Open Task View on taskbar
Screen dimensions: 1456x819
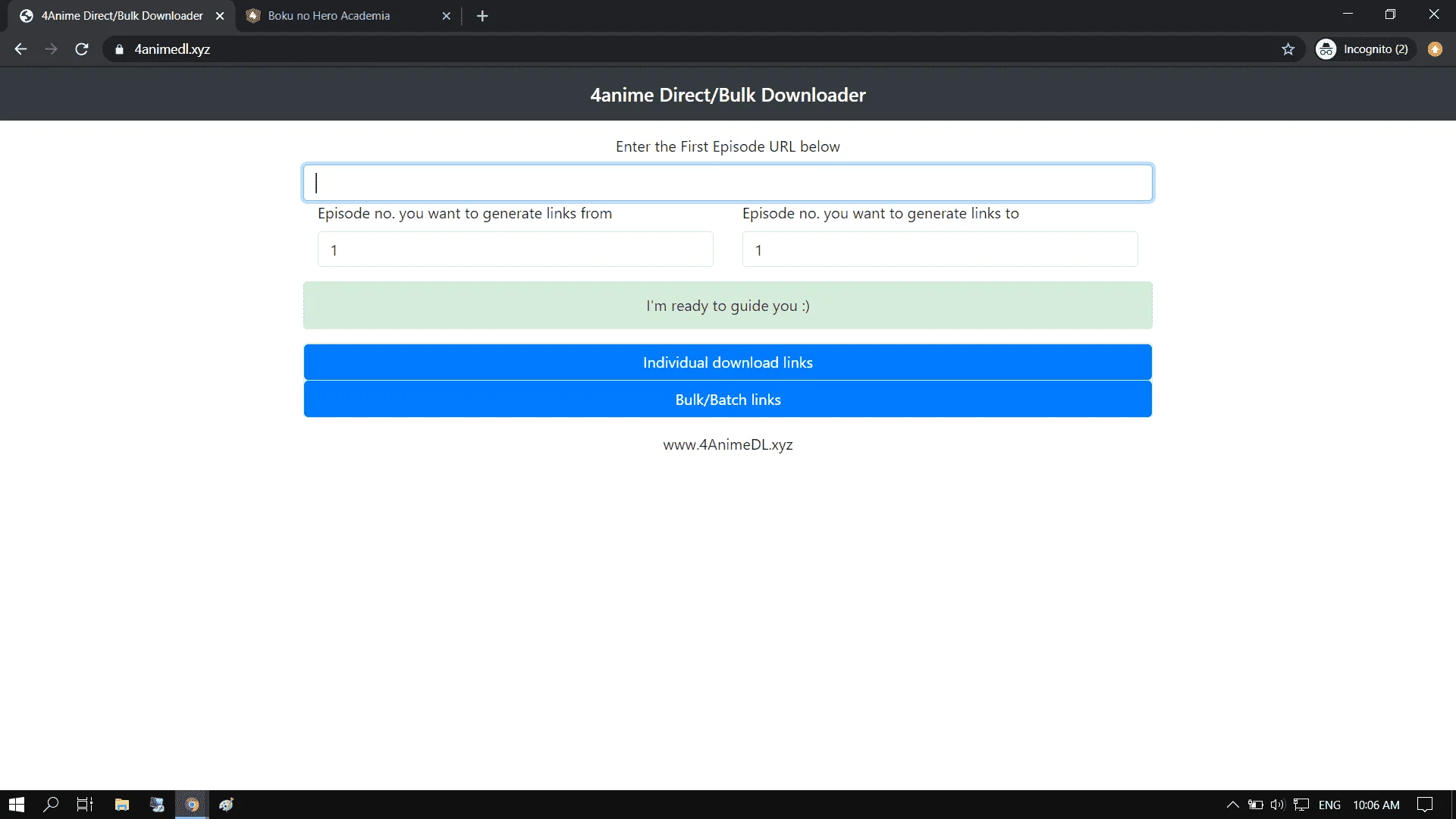85,805
